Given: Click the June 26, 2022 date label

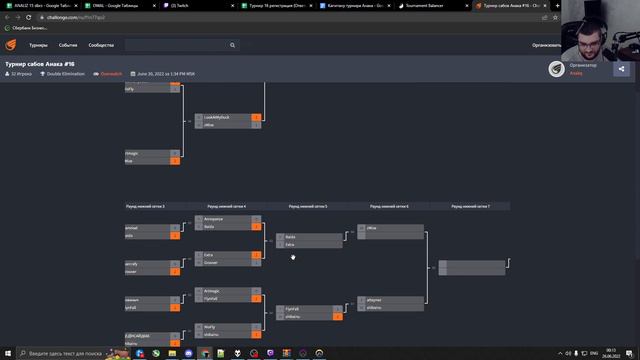Looking at the screenshot, I should click(x=166, y=74).
